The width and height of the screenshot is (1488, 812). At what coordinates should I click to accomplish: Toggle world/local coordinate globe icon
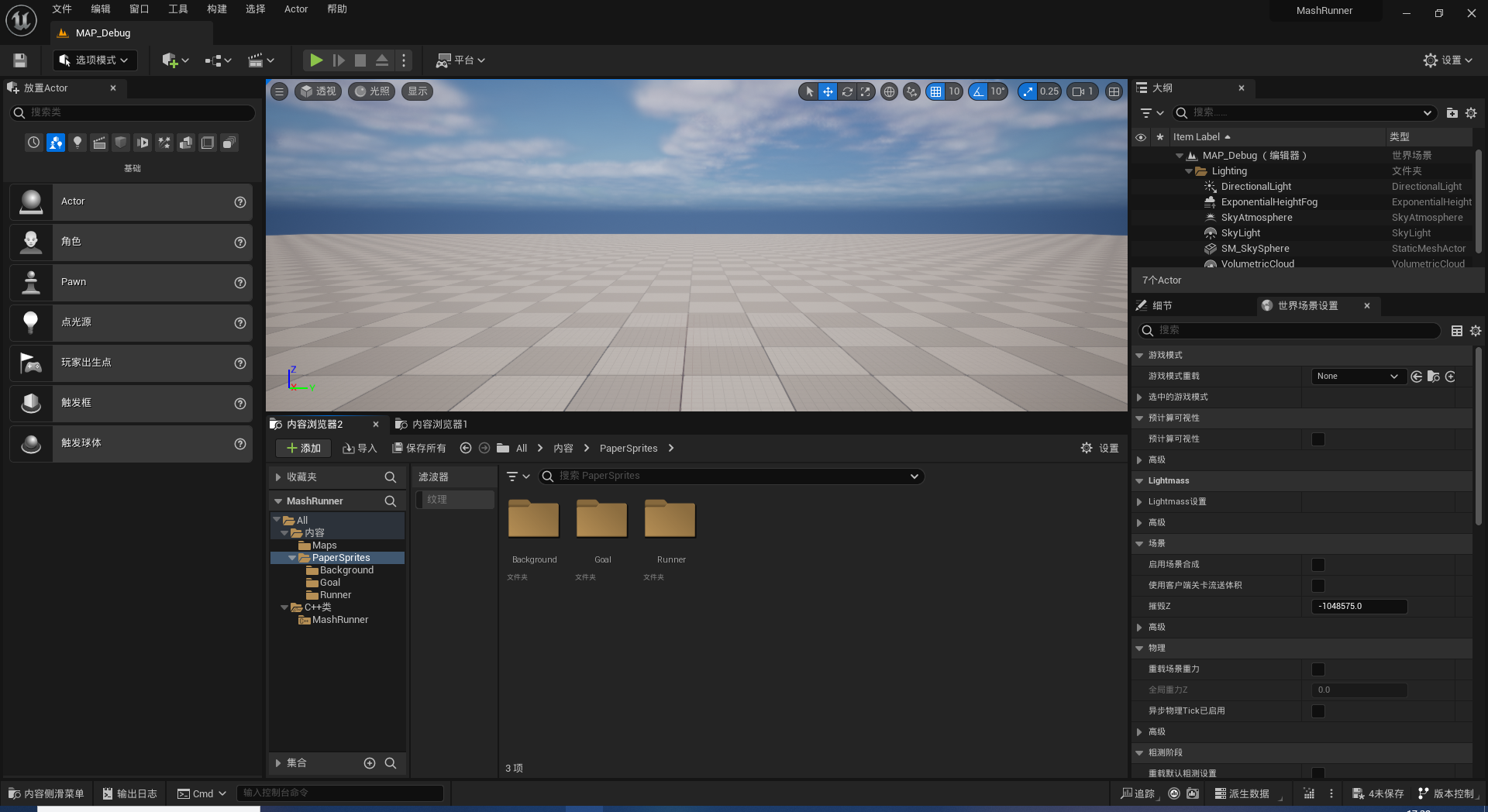(x=889, y=91)
